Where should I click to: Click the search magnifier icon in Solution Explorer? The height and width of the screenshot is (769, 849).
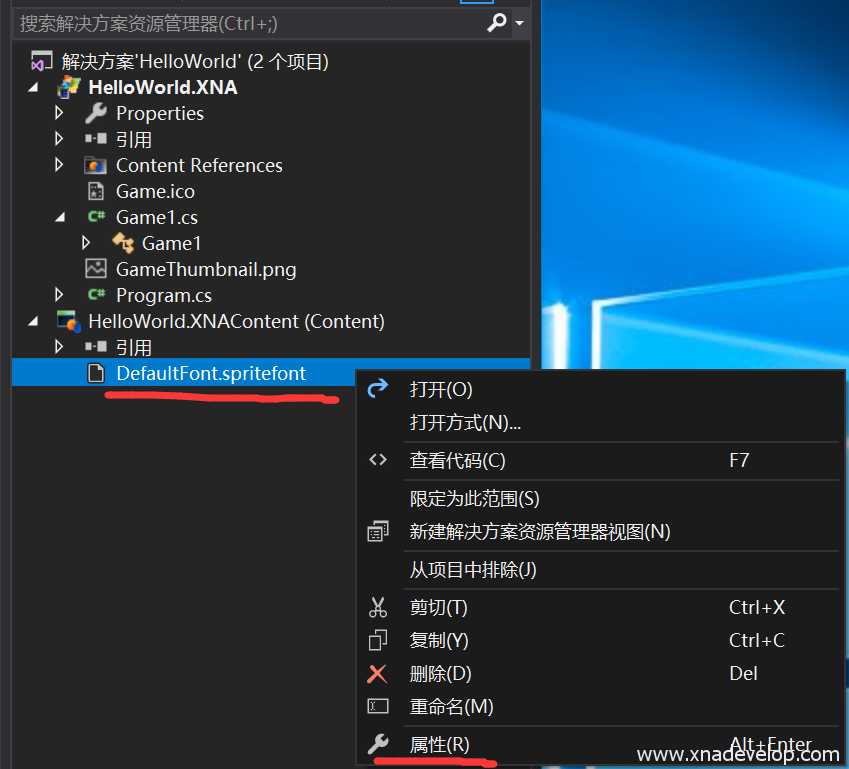[x=496, y=22]
